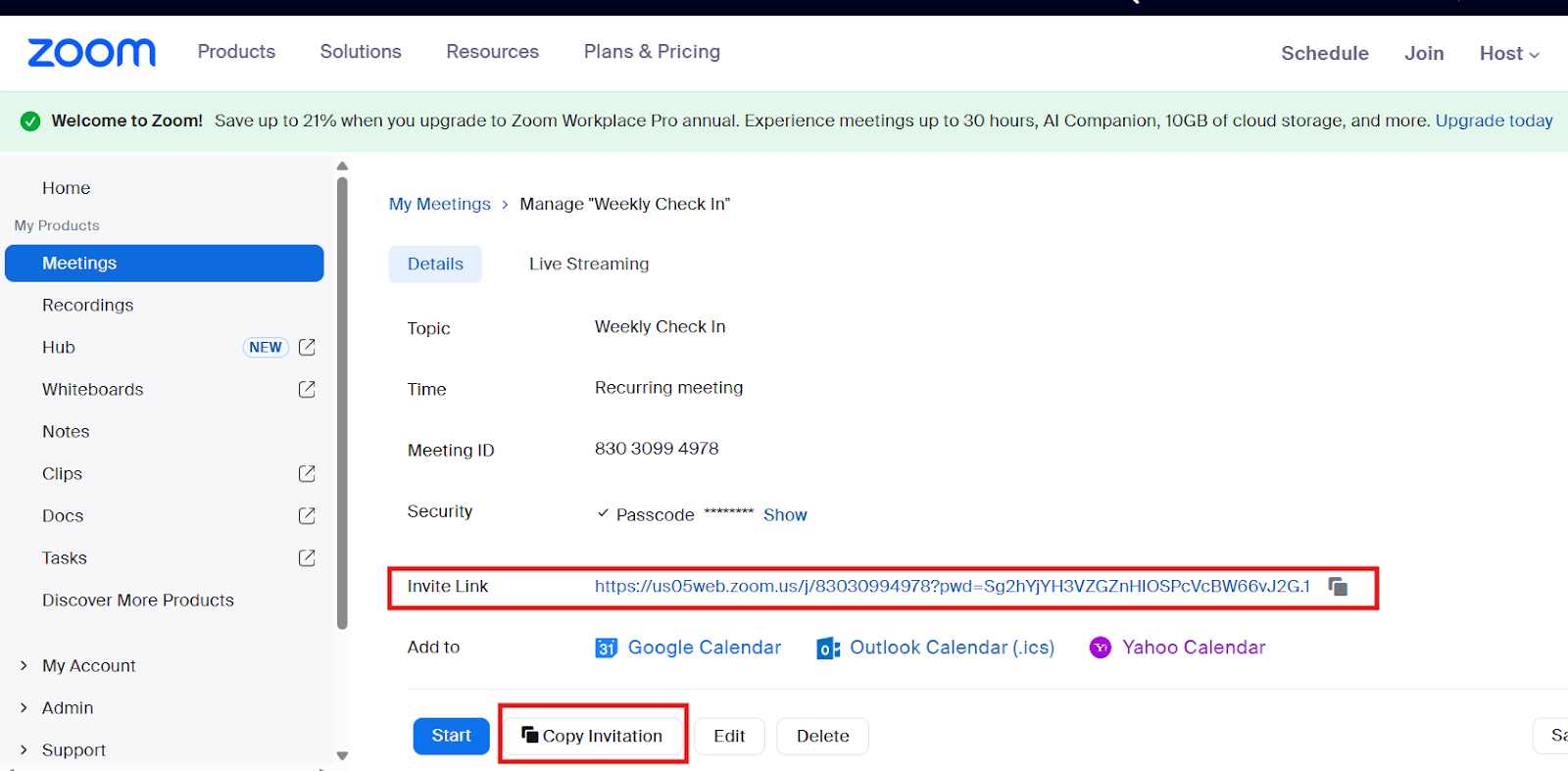
Task: Copy invite link using copy icon
Action: tap(1338, 587)
